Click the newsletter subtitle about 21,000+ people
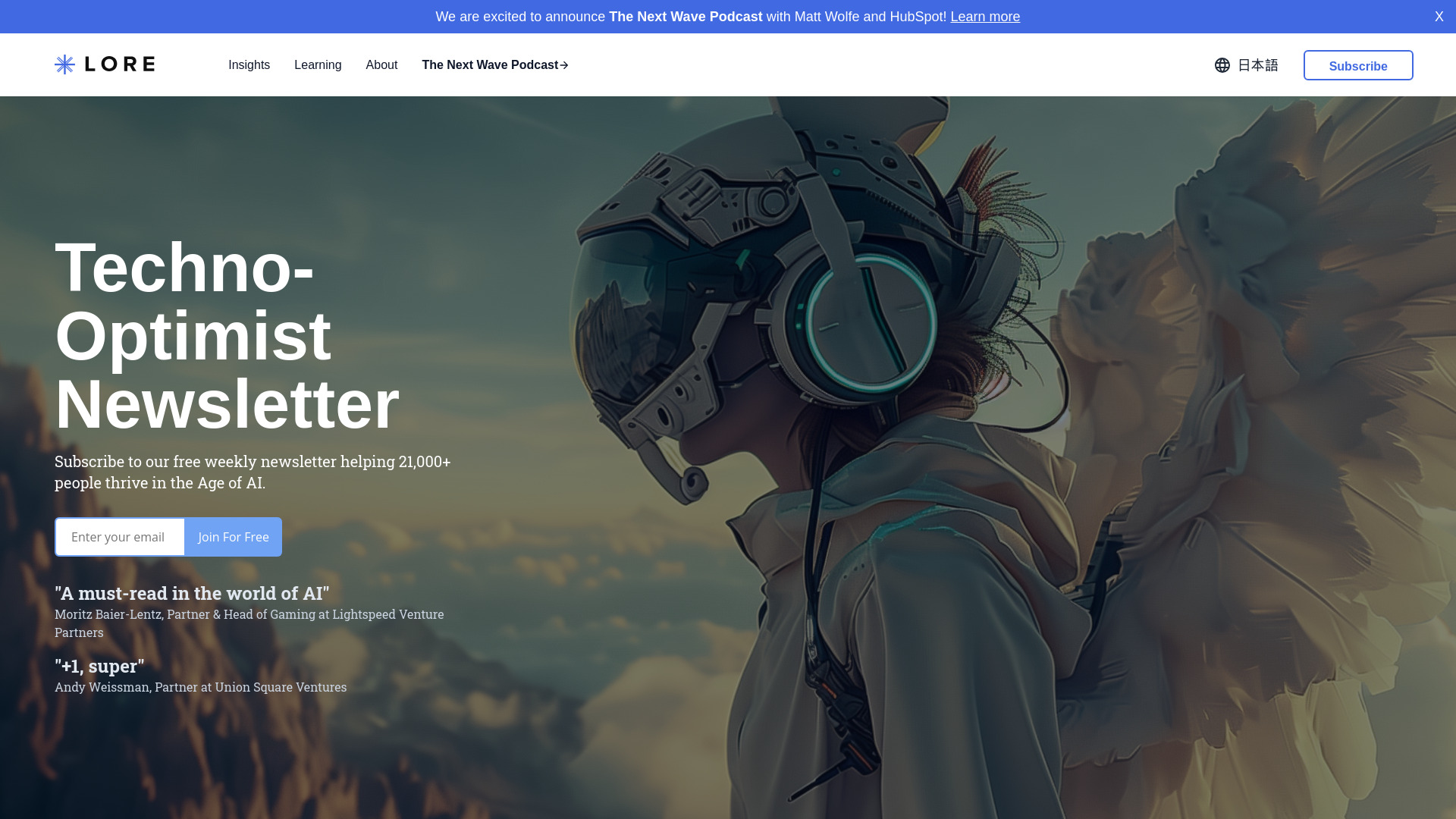This screenshot has height=819, width=1456. tap(253, 471)
